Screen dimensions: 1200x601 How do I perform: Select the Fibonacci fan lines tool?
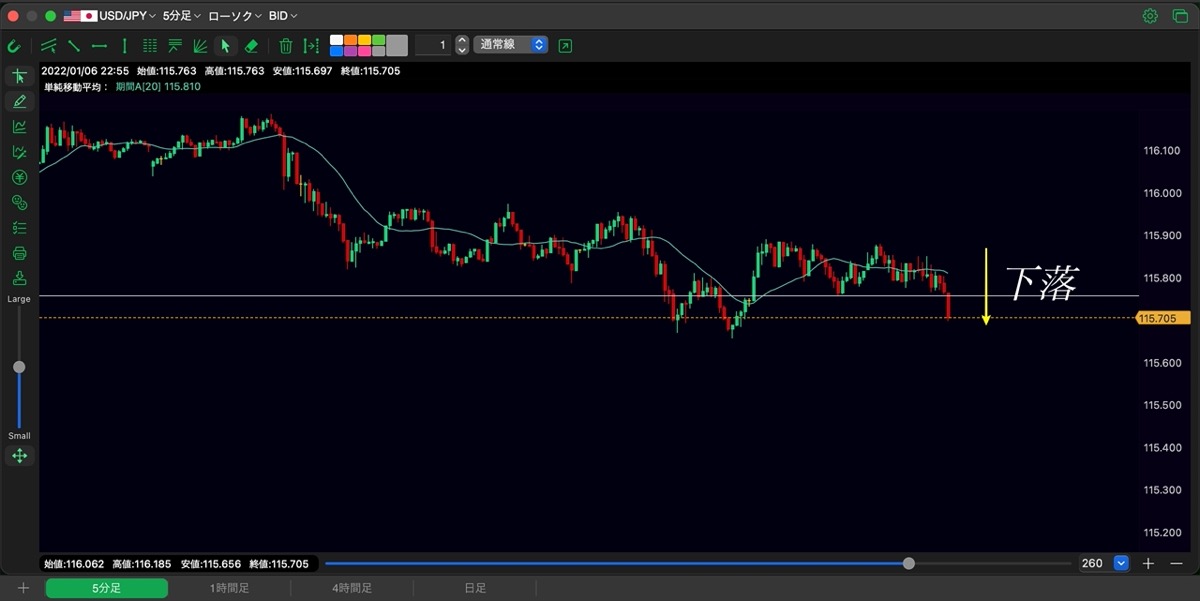tap(200, 46)
